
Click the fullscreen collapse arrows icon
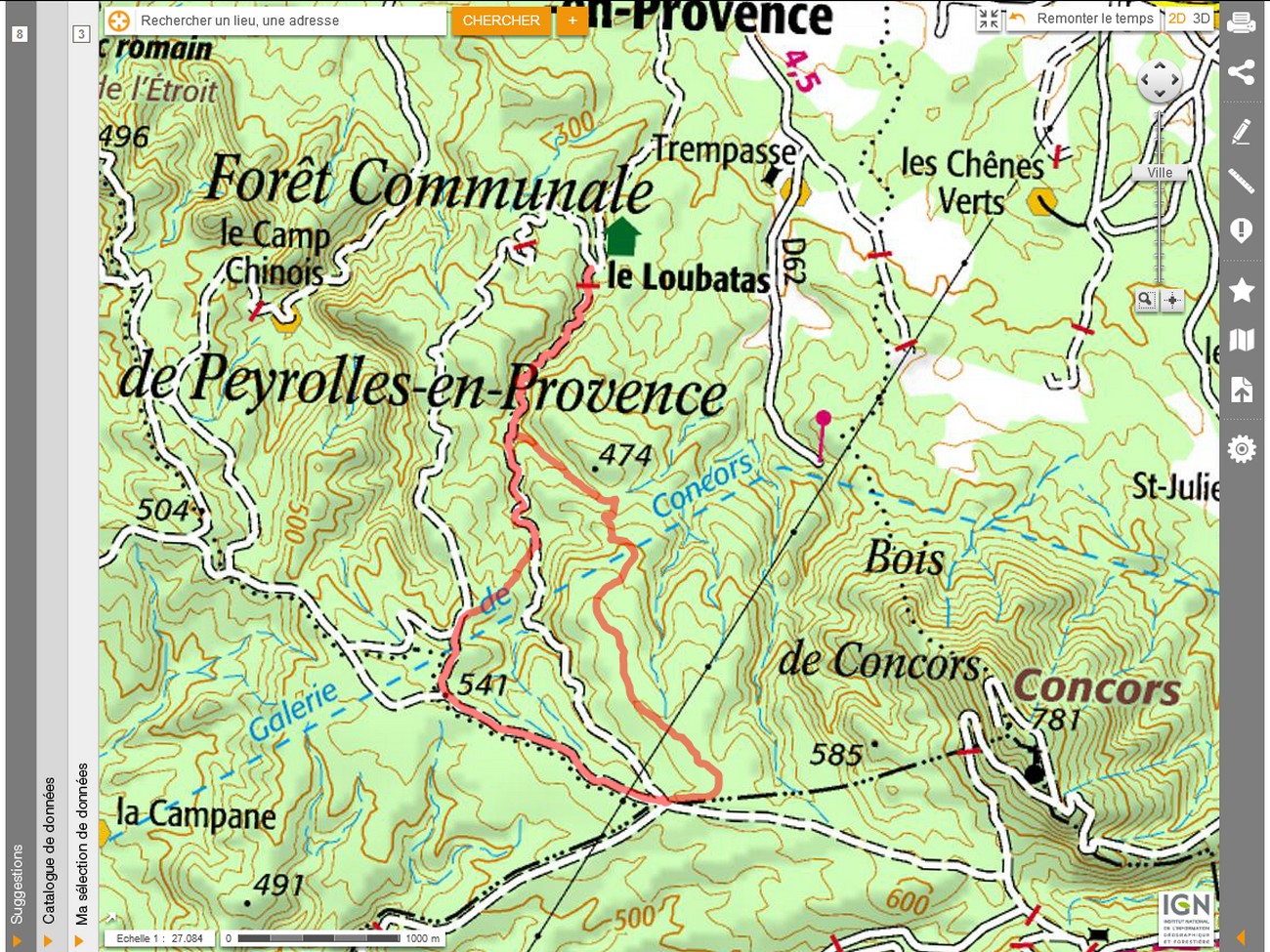[x=989, y=19]
